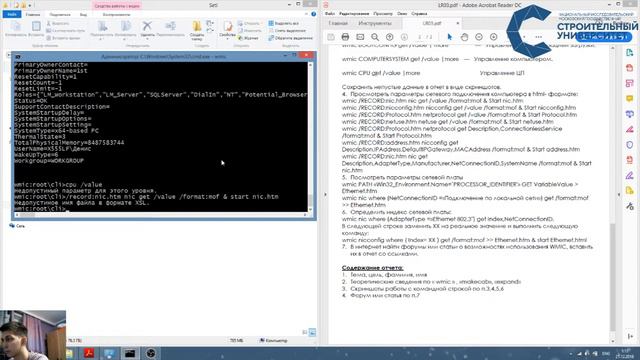Screen dimensions: 640x360
Task: Expand Acrobat left navigation pane arrow
Action: coord(325,195)
